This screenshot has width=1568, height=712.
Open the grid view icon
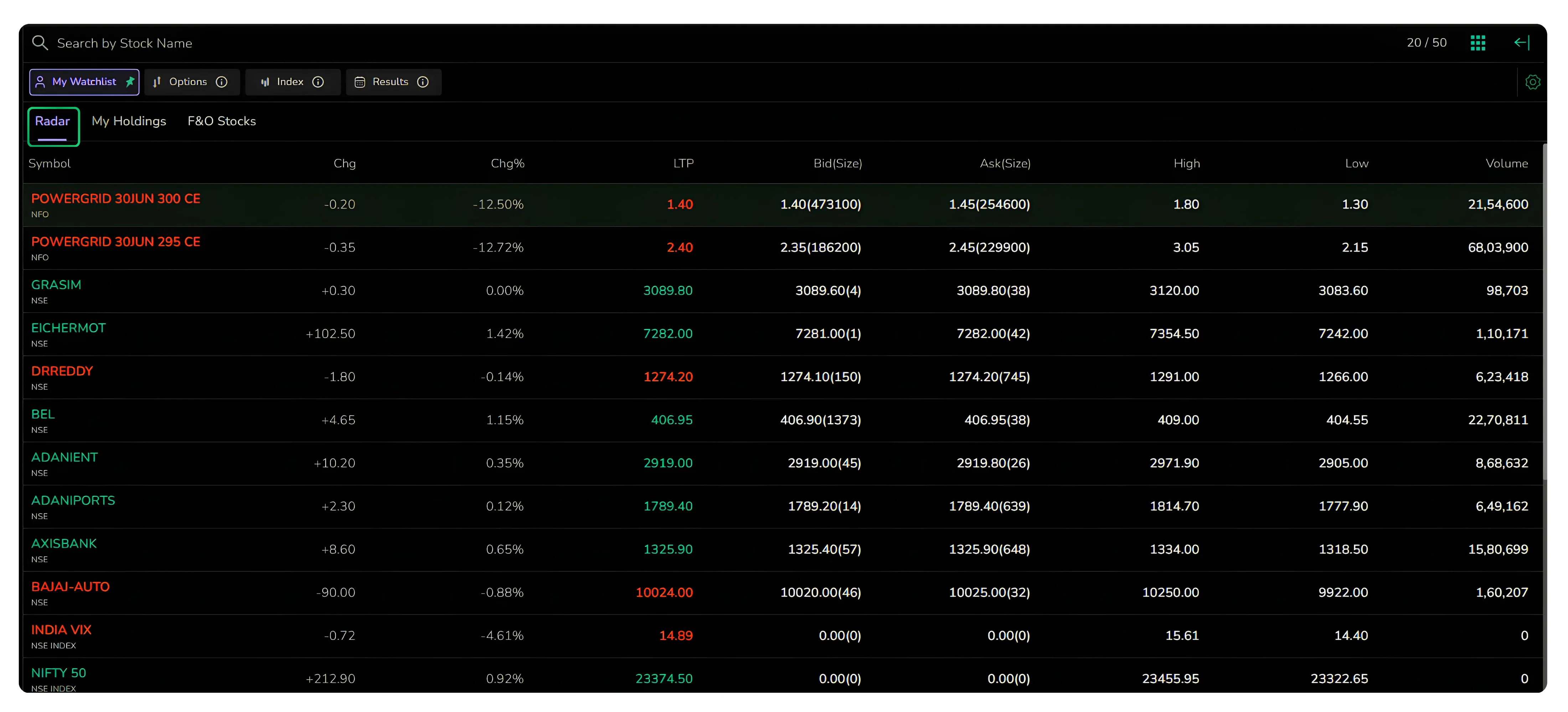[x=1478, y=43]
